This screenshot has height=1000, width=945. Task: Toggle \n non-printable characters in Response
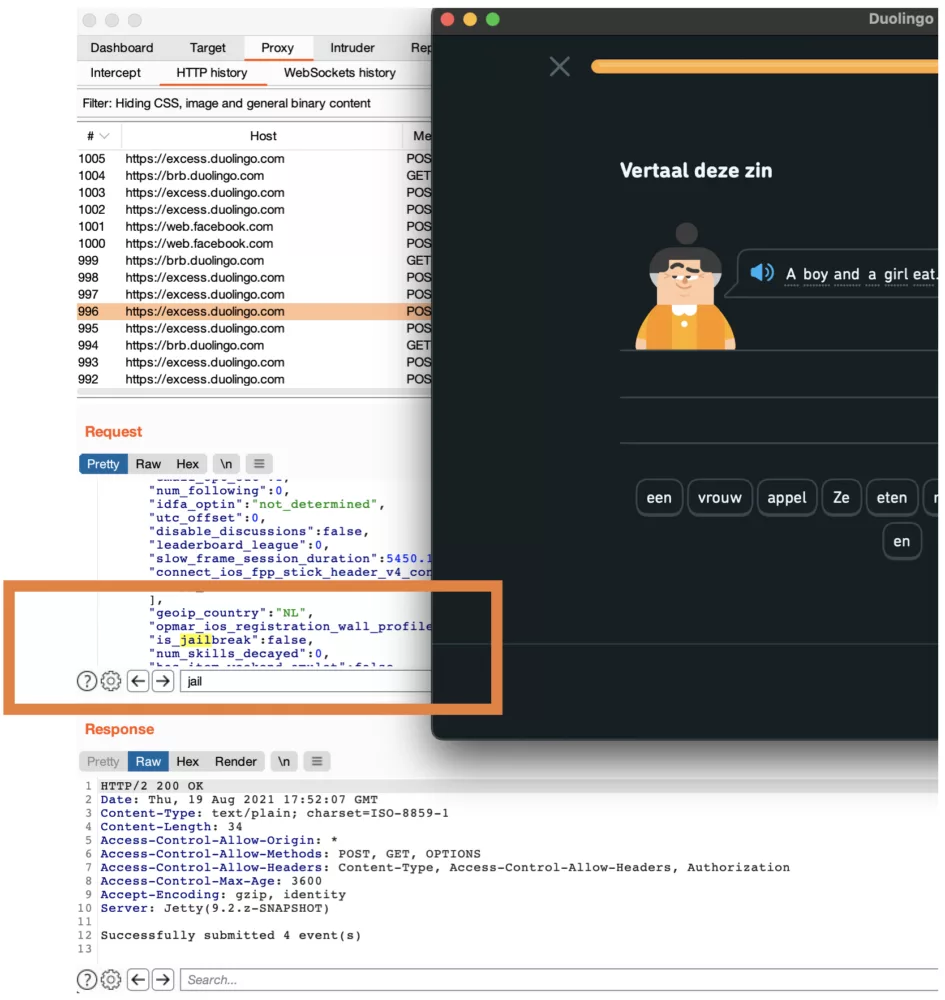[284, 761]
